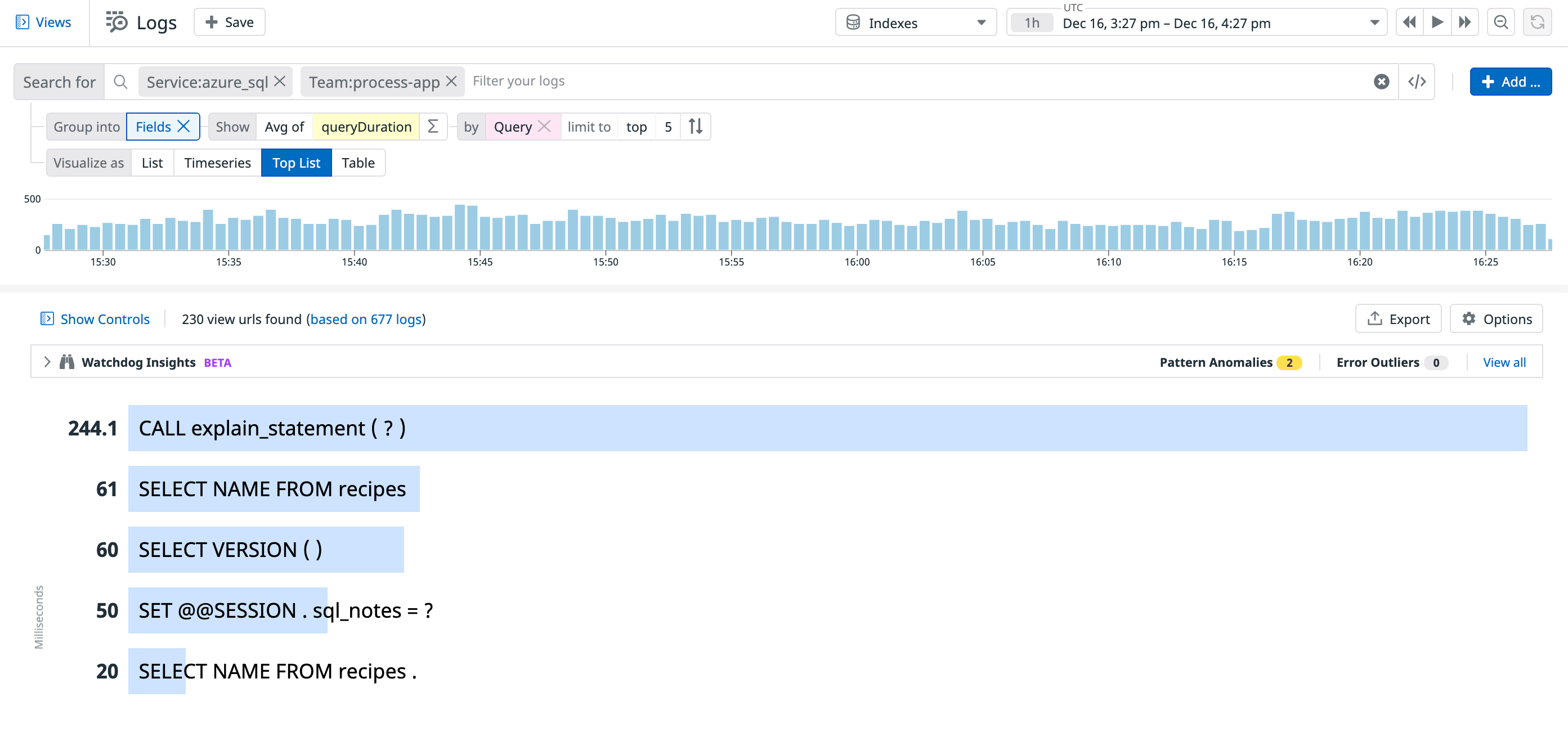This screenshot has width=1568, height=737.
Task: Skip forward using the fast-forward arrows
Action: click(x=1465, y=22)
